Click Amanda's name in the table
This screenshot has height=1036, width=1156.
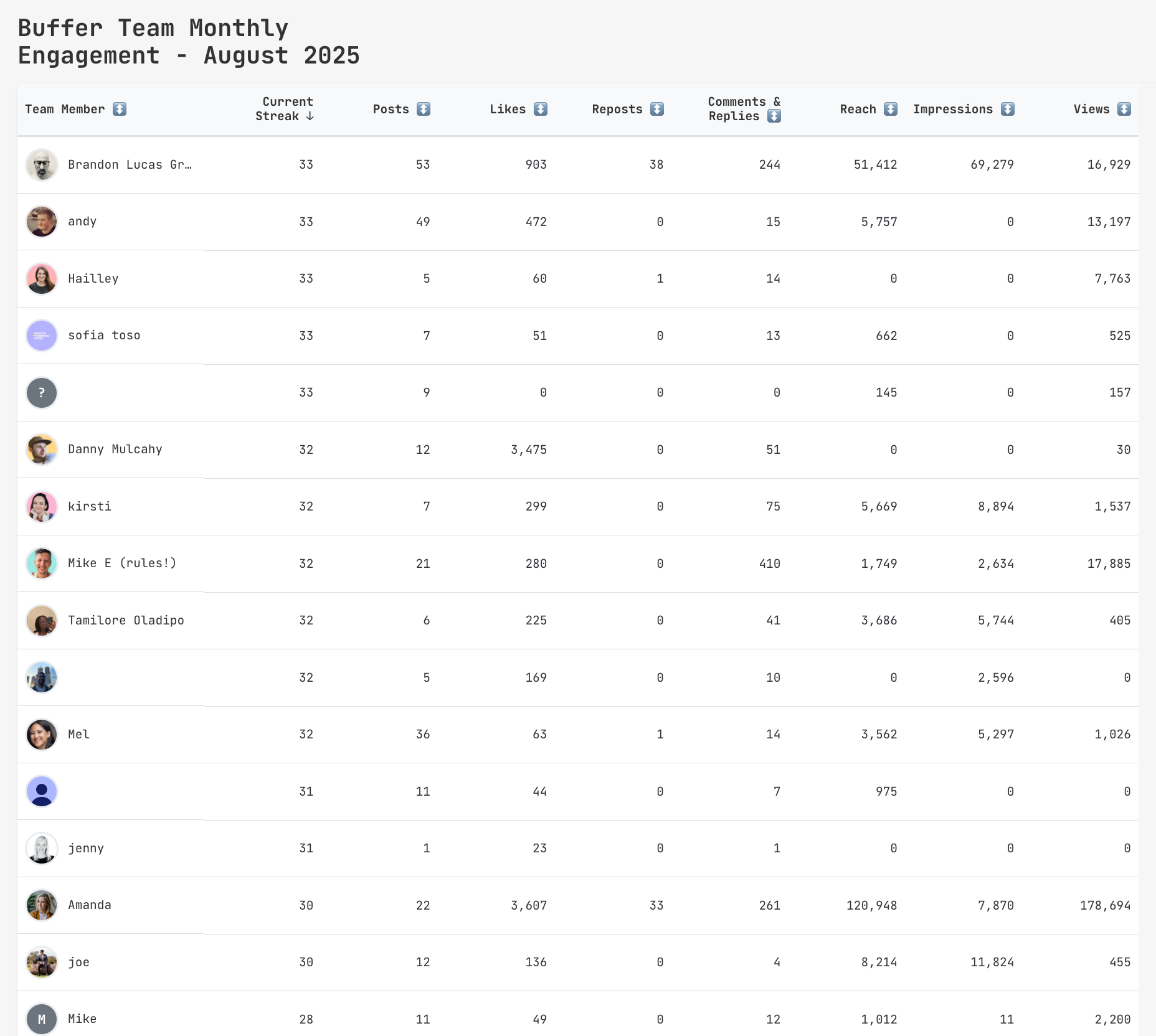89,905
